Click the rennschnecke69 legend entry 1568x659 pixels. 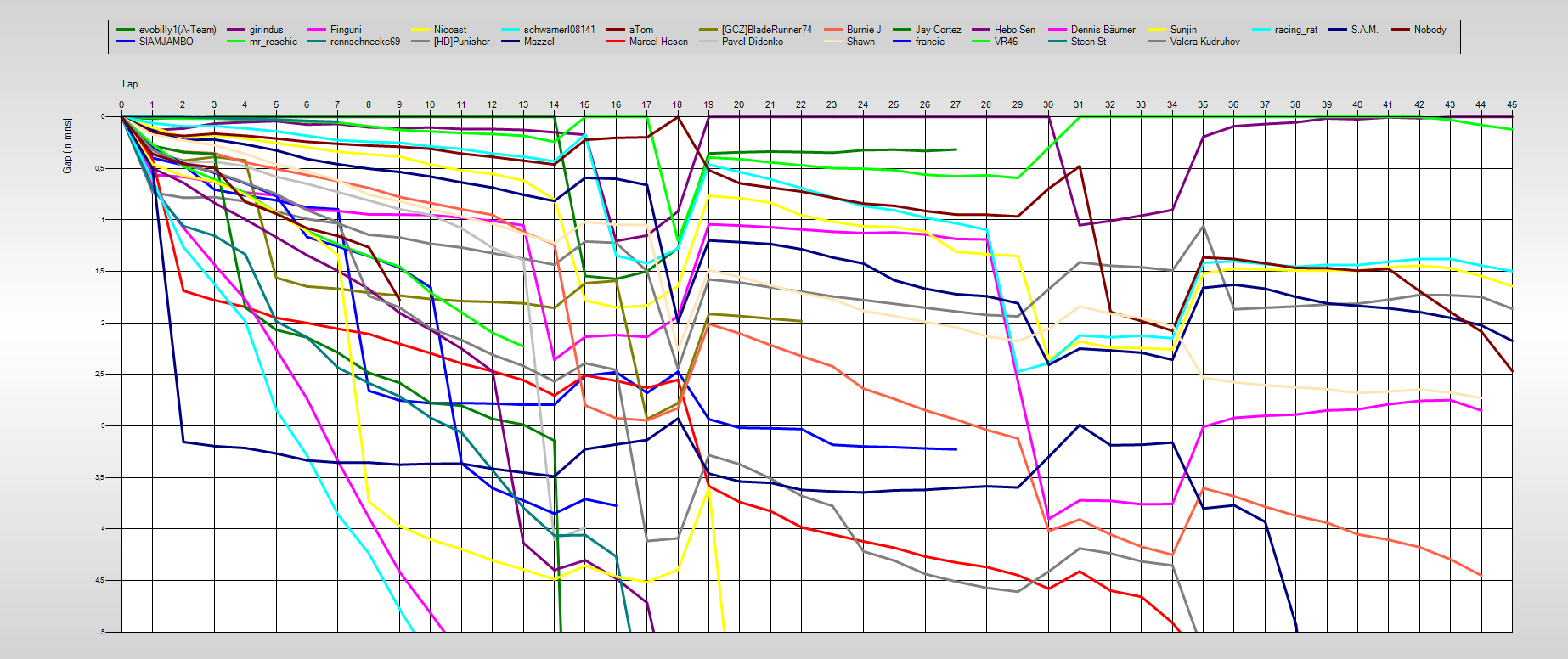364,42
